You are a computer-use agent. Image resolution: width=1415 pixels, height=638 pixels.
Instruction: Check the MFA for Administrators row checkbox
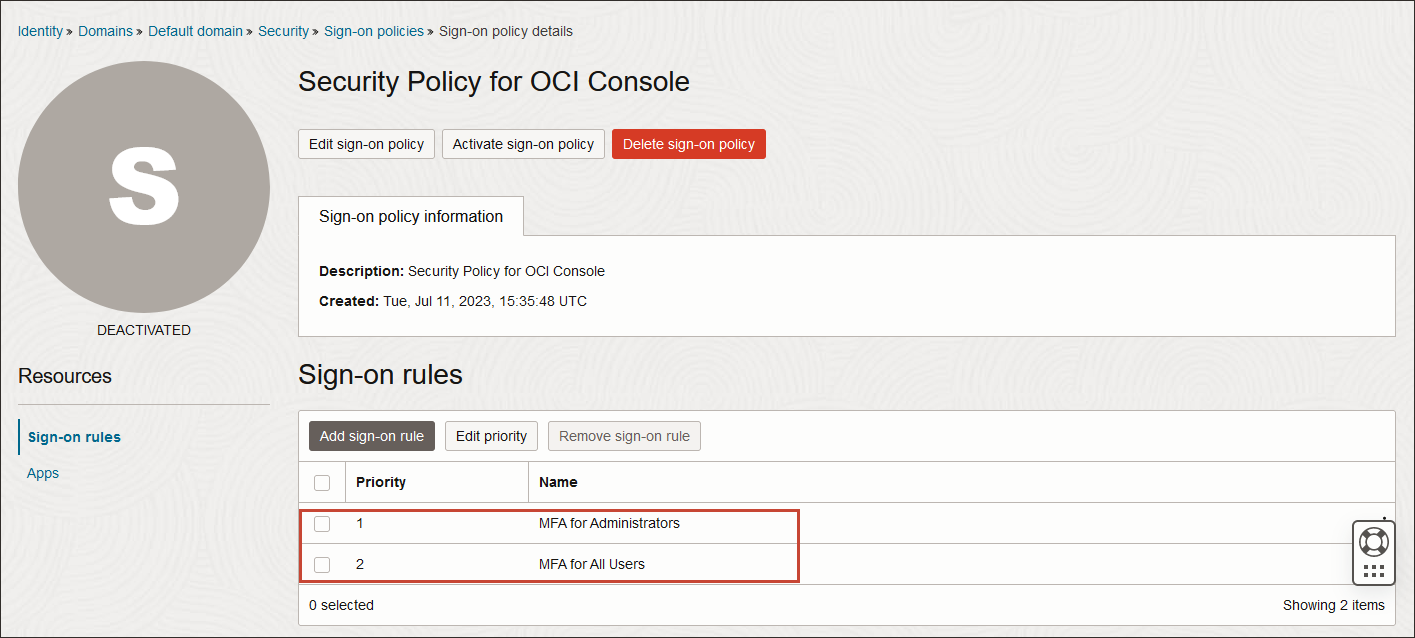click(x=322, y=523)
